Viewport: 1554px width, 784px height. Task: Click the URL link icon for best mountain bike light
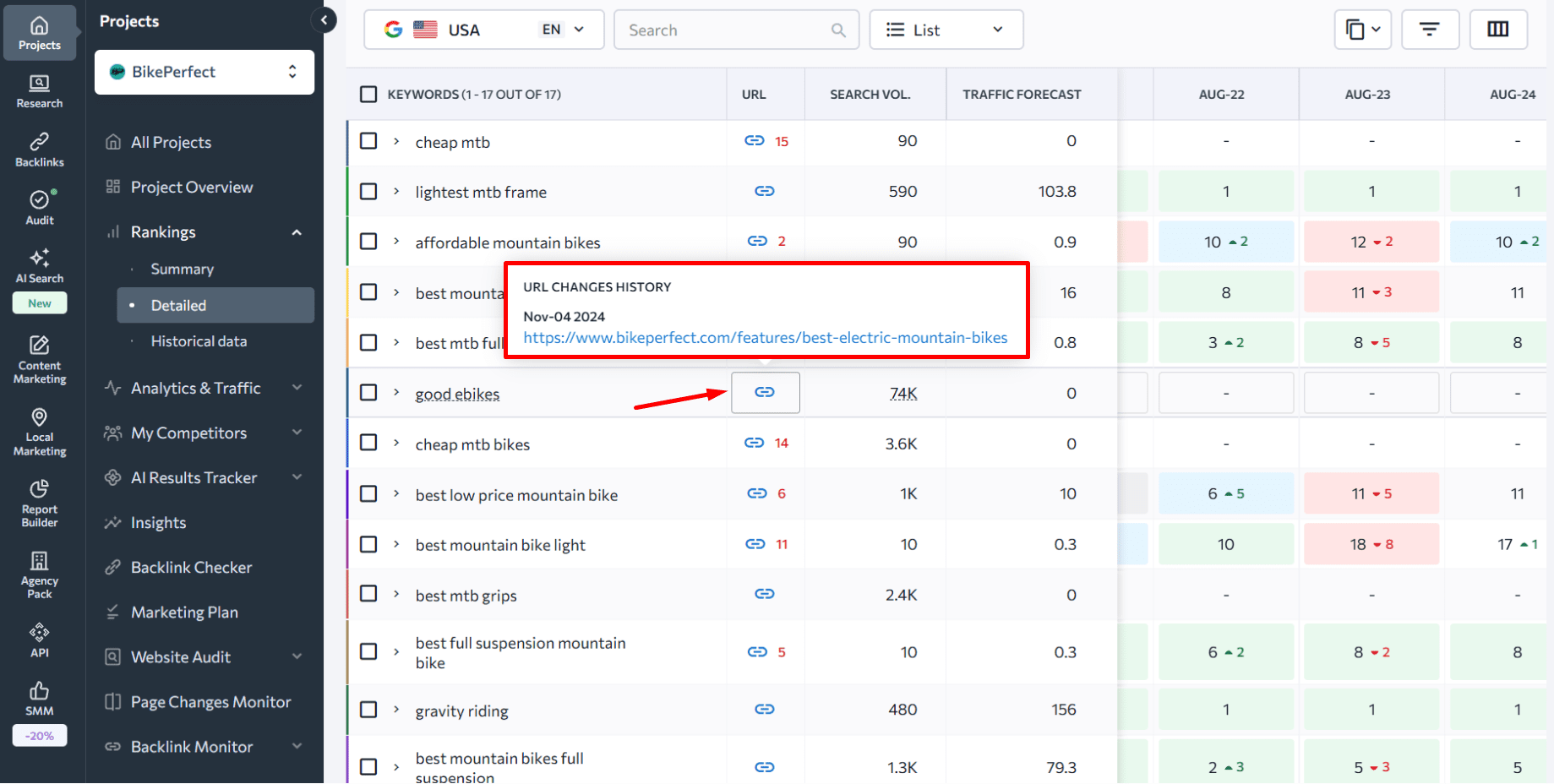[x=755, y=545]
